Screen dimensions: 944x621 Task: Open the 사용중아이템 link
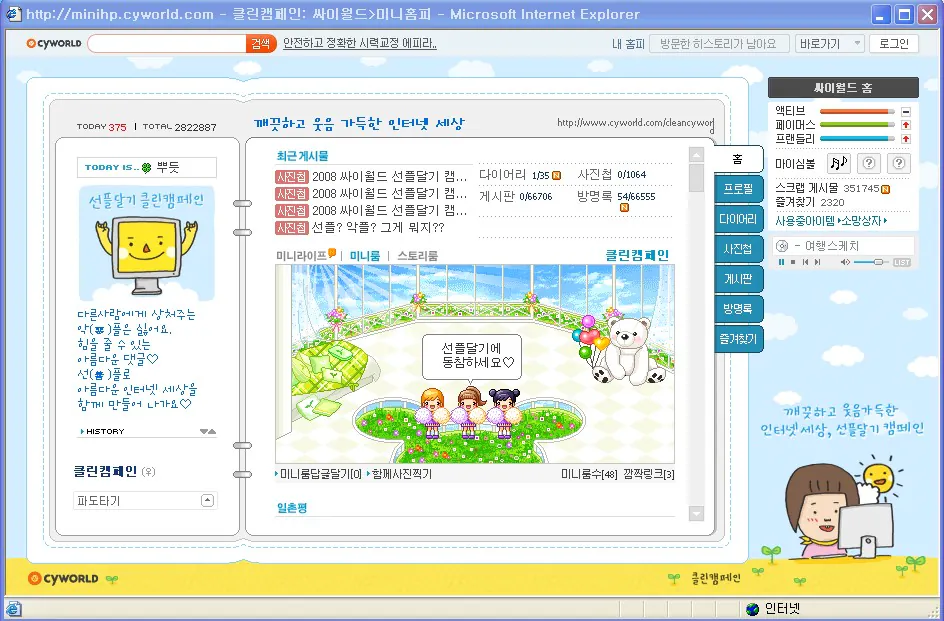[805, 221]
